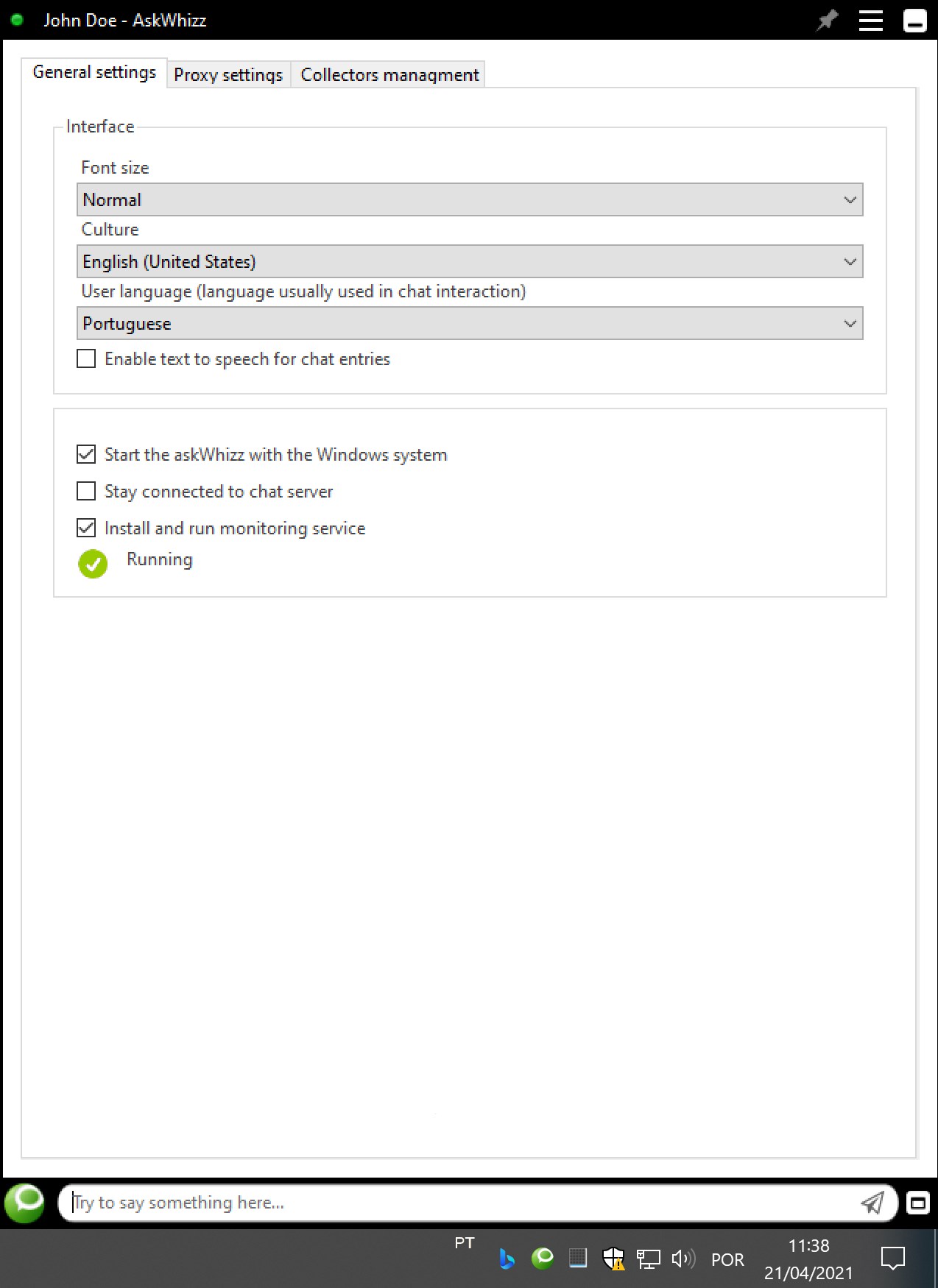
Task: Open the notification center icon
Action: 893,1258
